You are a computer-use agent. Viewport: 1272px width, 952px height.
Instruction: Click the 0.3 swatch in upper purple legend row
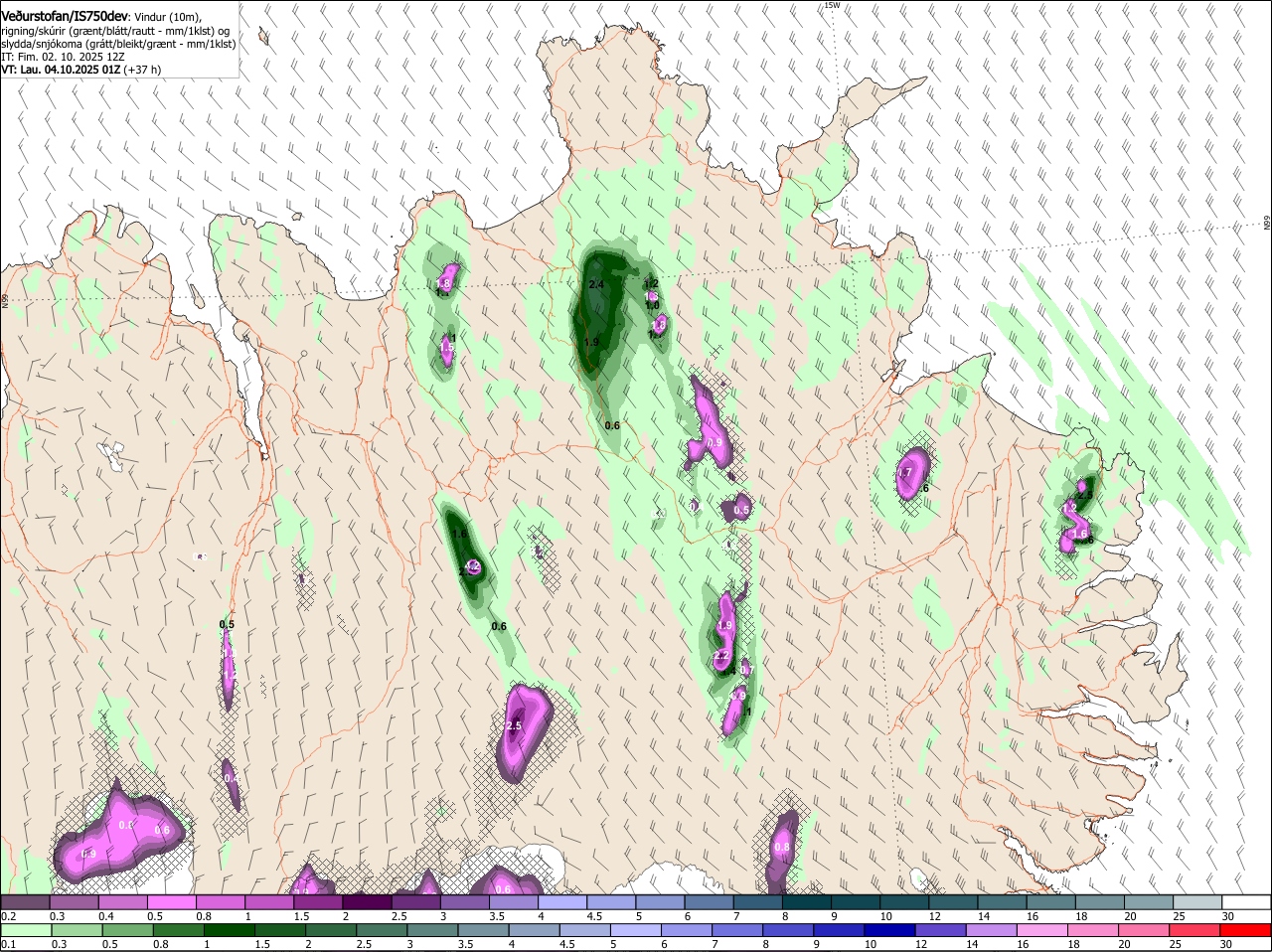[74, 902]
